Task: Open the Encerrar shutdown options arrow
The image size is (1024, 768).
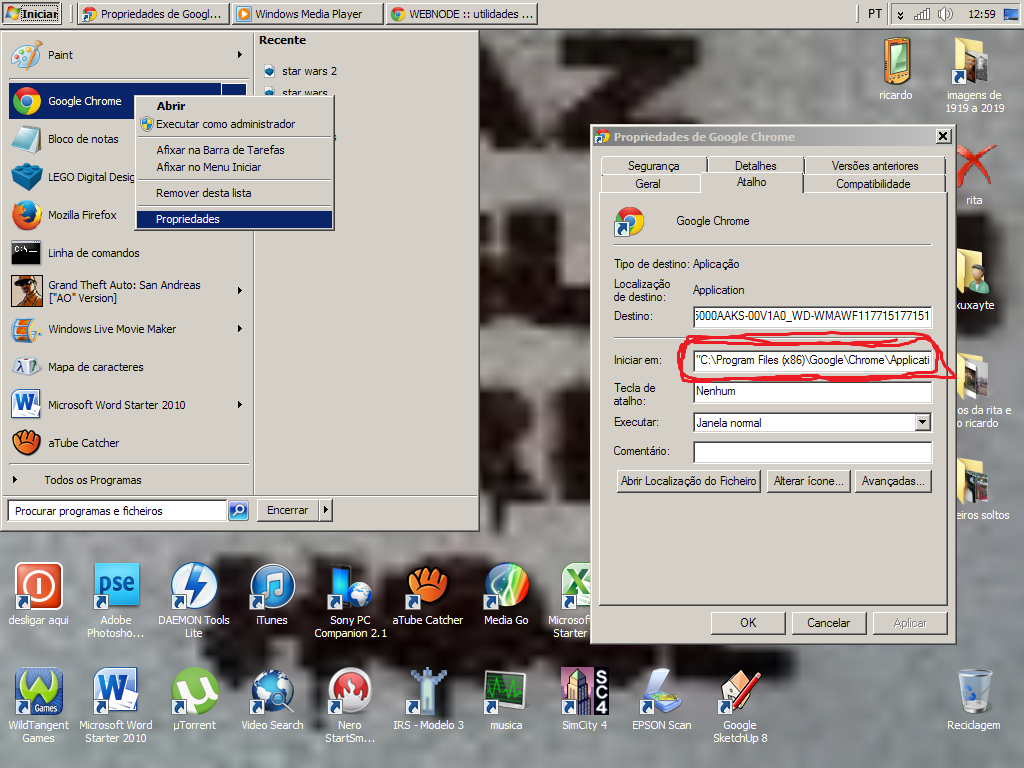Action: tap(325, 510)
